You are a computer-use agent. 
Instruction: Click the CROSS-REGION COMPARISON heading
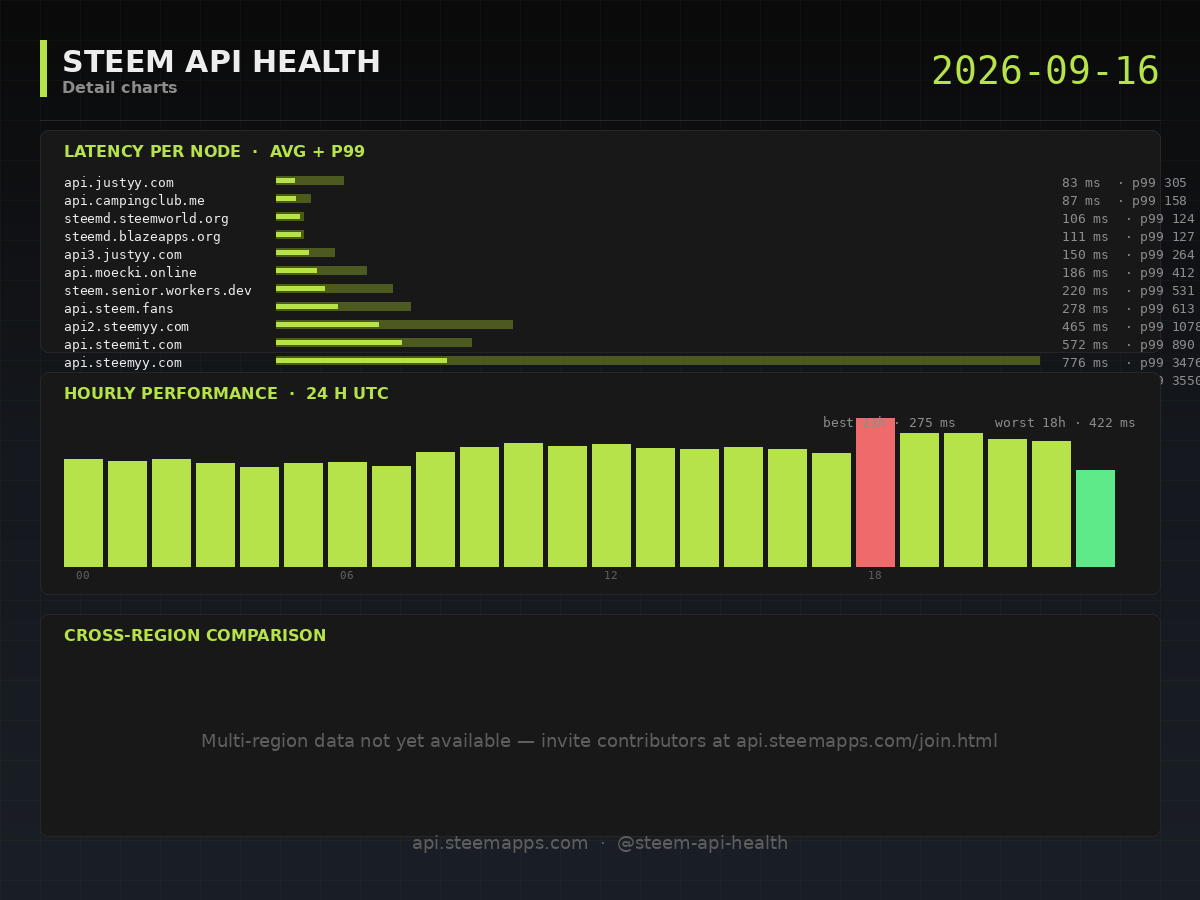[x=195, y=636]
